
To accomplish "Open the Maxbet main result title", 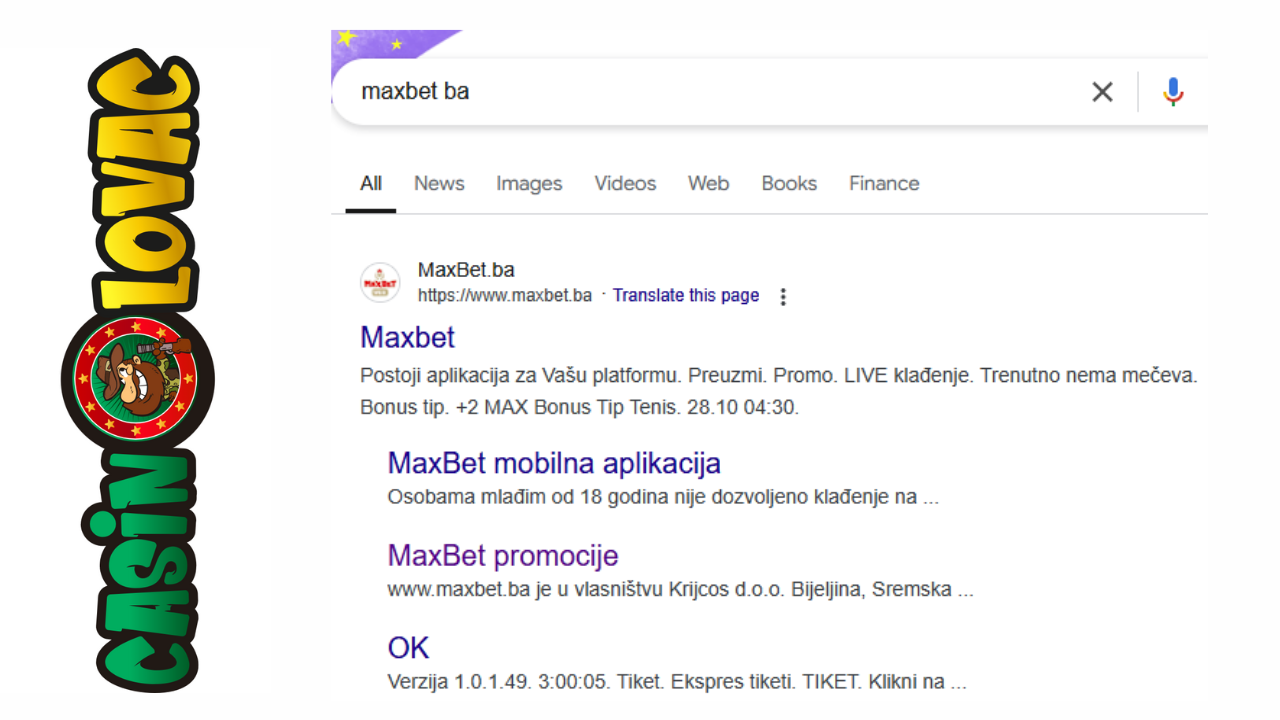I will [x=408, y=338].
